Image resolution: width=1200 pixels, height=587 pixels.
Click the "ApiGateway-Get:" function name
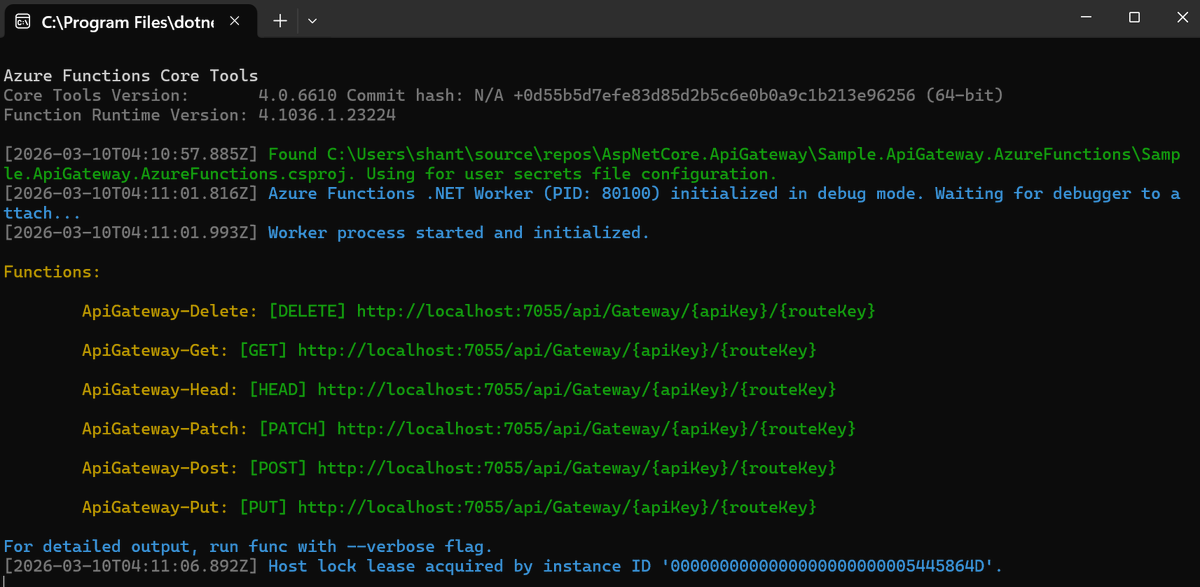(155, 350)
